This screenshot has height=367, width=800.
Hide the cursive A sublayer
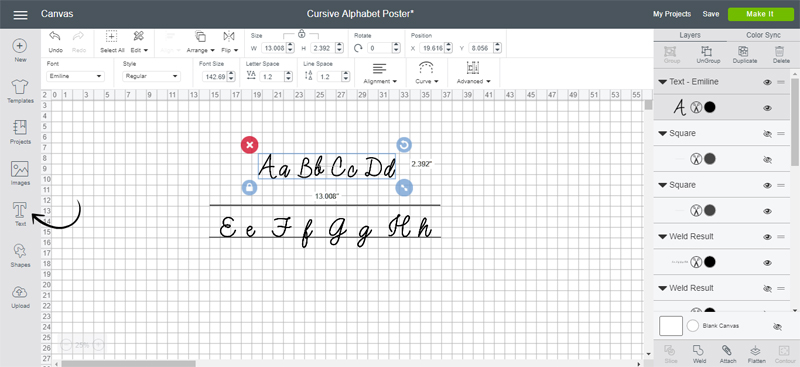767,108
